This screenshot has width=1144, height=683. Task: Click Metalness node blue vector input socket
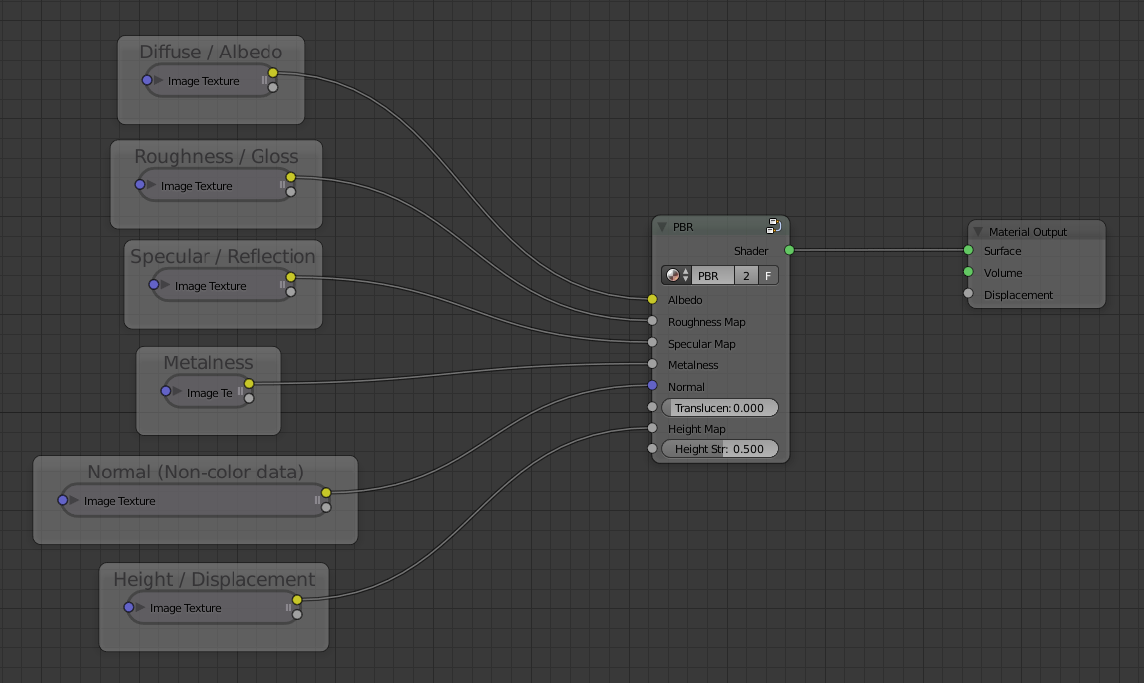166,391
